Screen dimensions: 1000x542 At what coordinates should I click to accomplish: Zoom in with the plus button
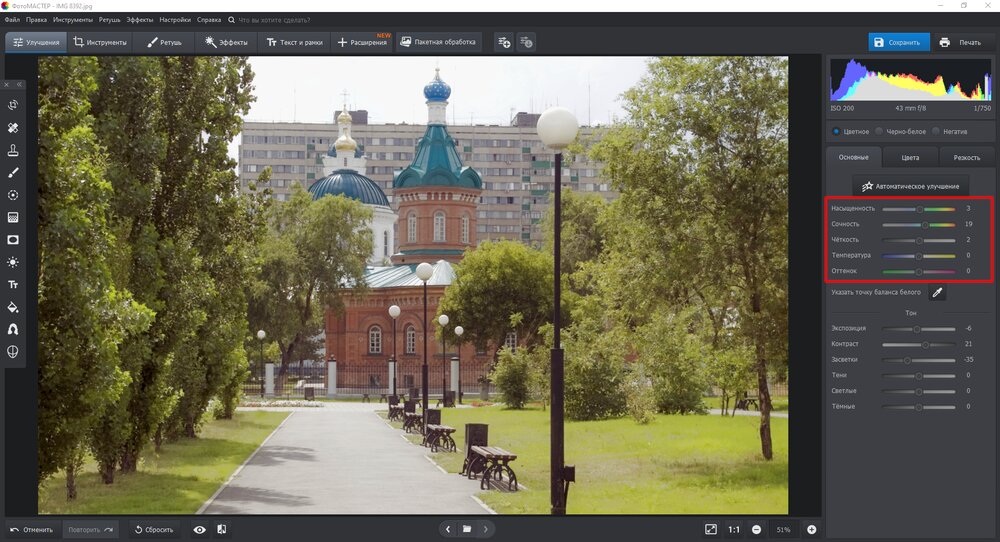tap(812, 529)
